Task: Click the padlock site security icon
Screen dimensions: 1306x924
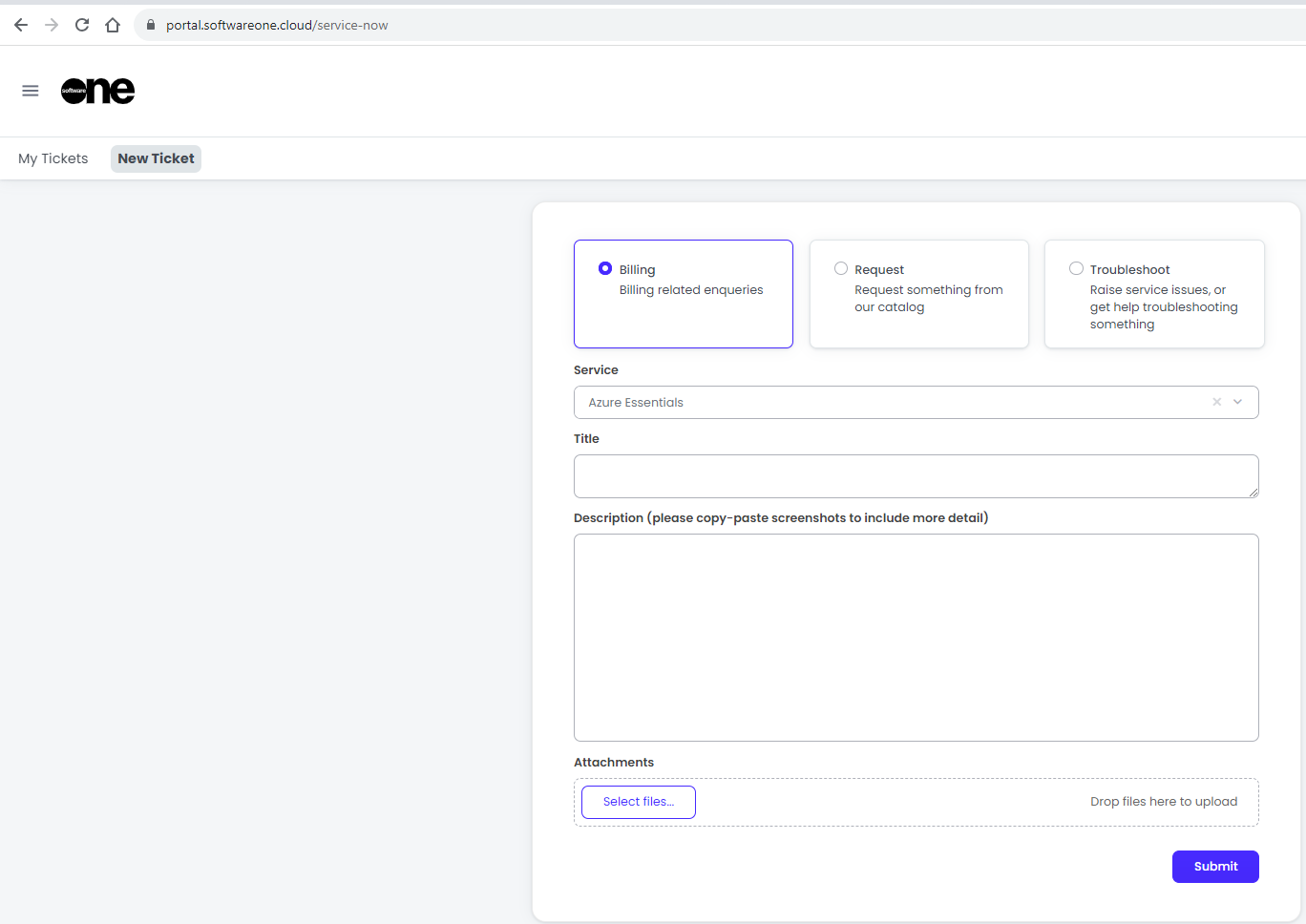Action: coord(150,25)
